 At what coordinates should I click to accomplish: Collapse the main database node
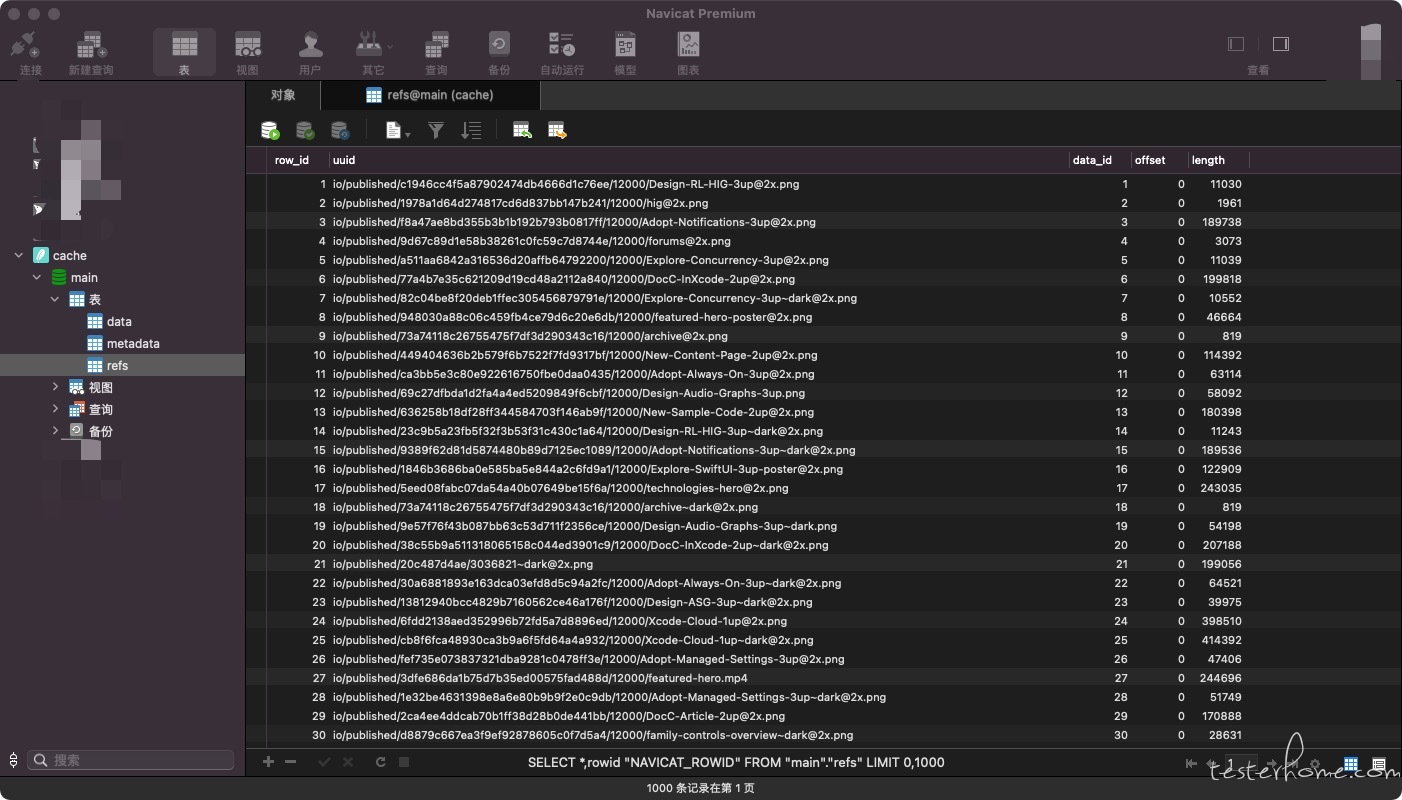(x=37, y=278)
